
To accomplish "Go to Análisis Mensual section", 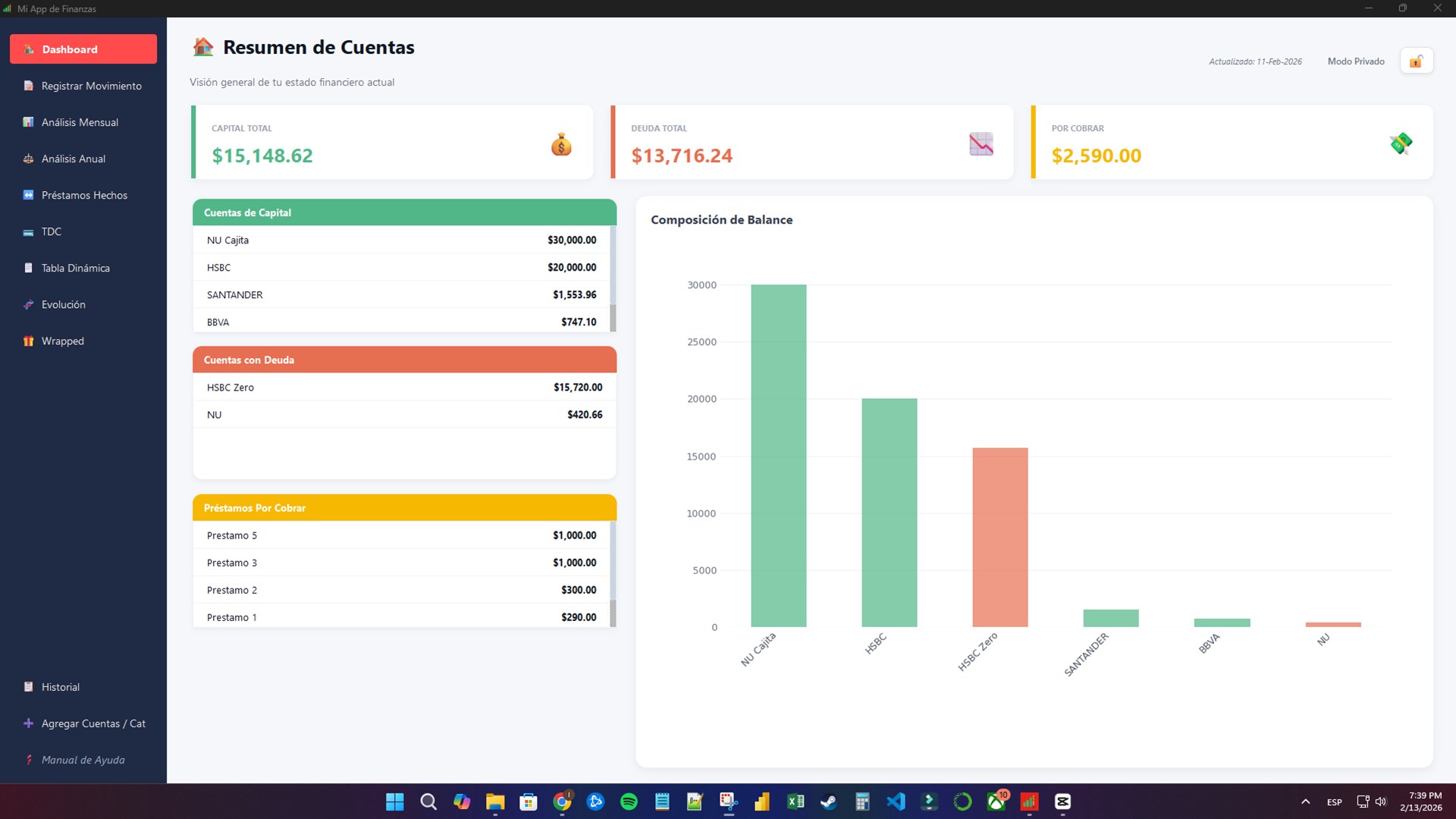I will coord(80,122).
